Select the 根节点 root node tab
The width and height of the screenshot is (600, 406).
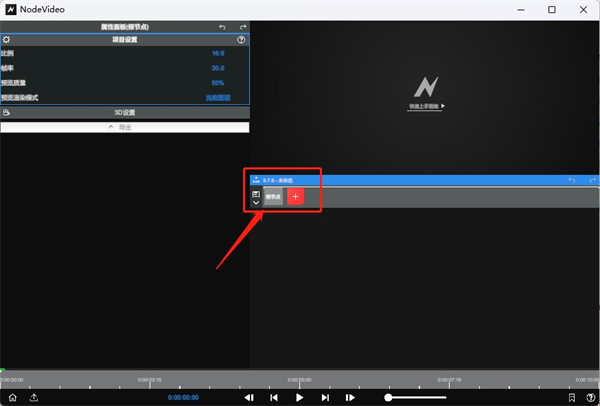click(x=273, y=197)
